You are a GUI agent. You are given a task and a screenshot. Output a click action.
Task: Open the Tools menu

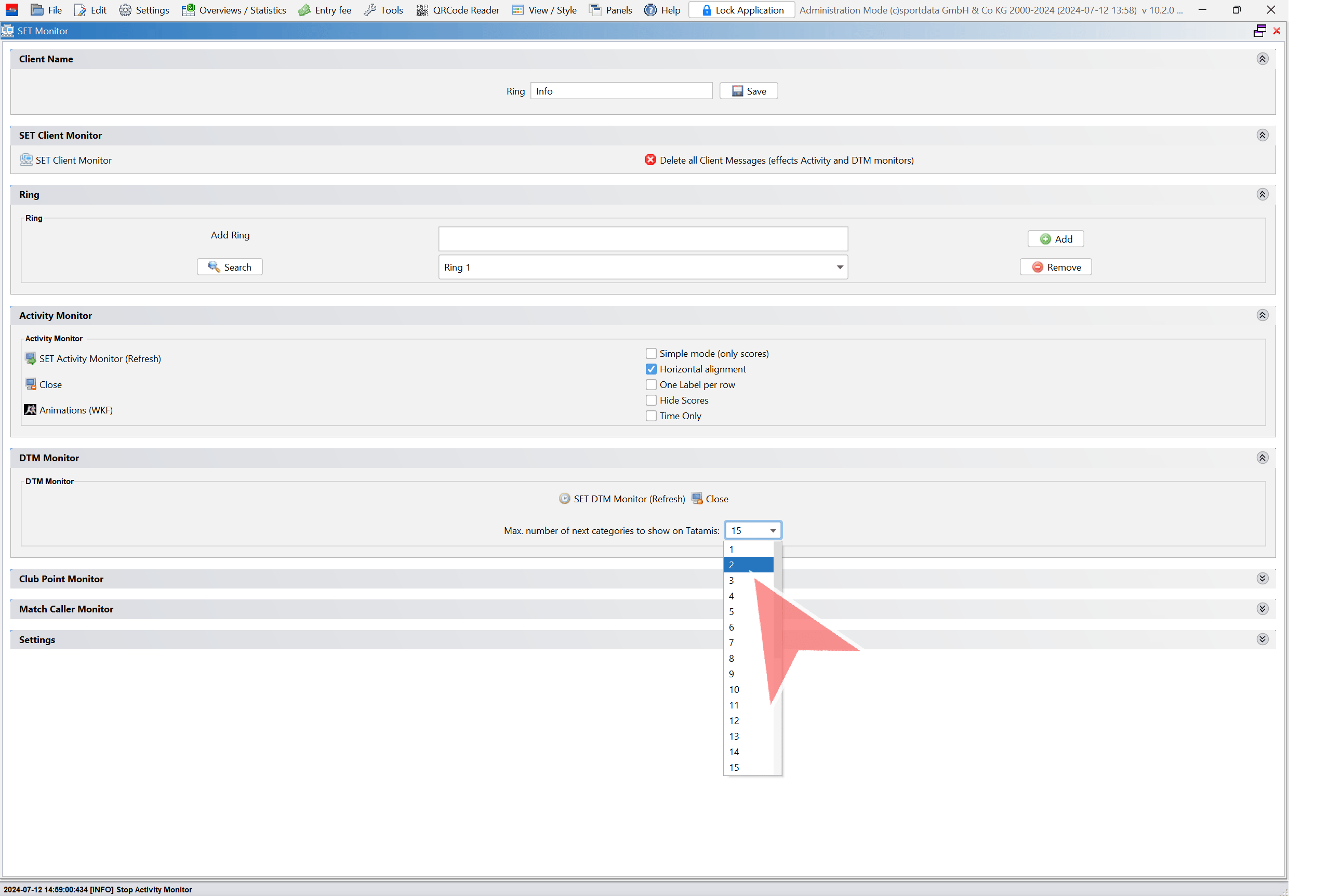tap(383, 10)
